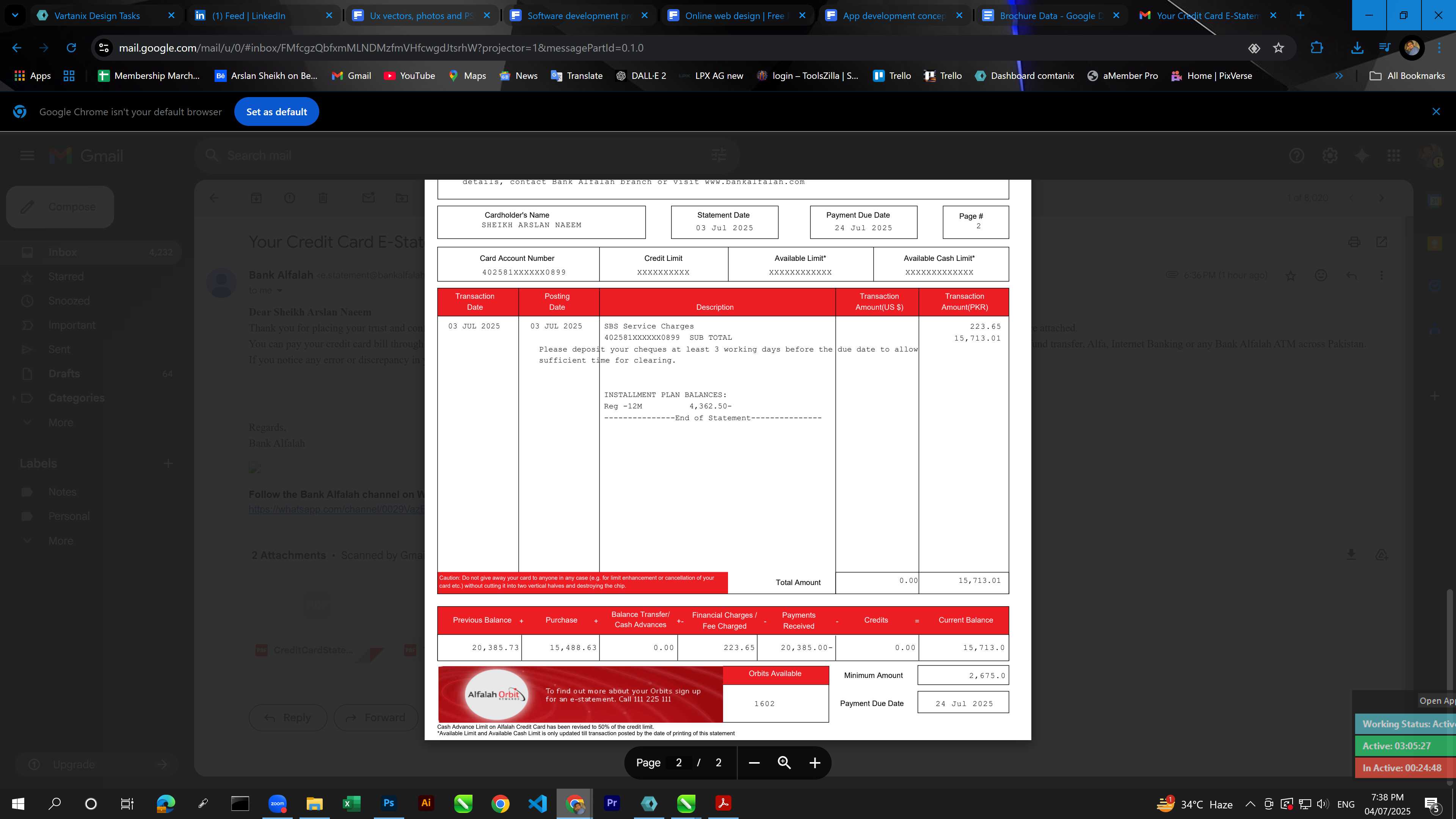Open Task View on taskbar
Screen dimensions: 1456x819
coord(127,803)
